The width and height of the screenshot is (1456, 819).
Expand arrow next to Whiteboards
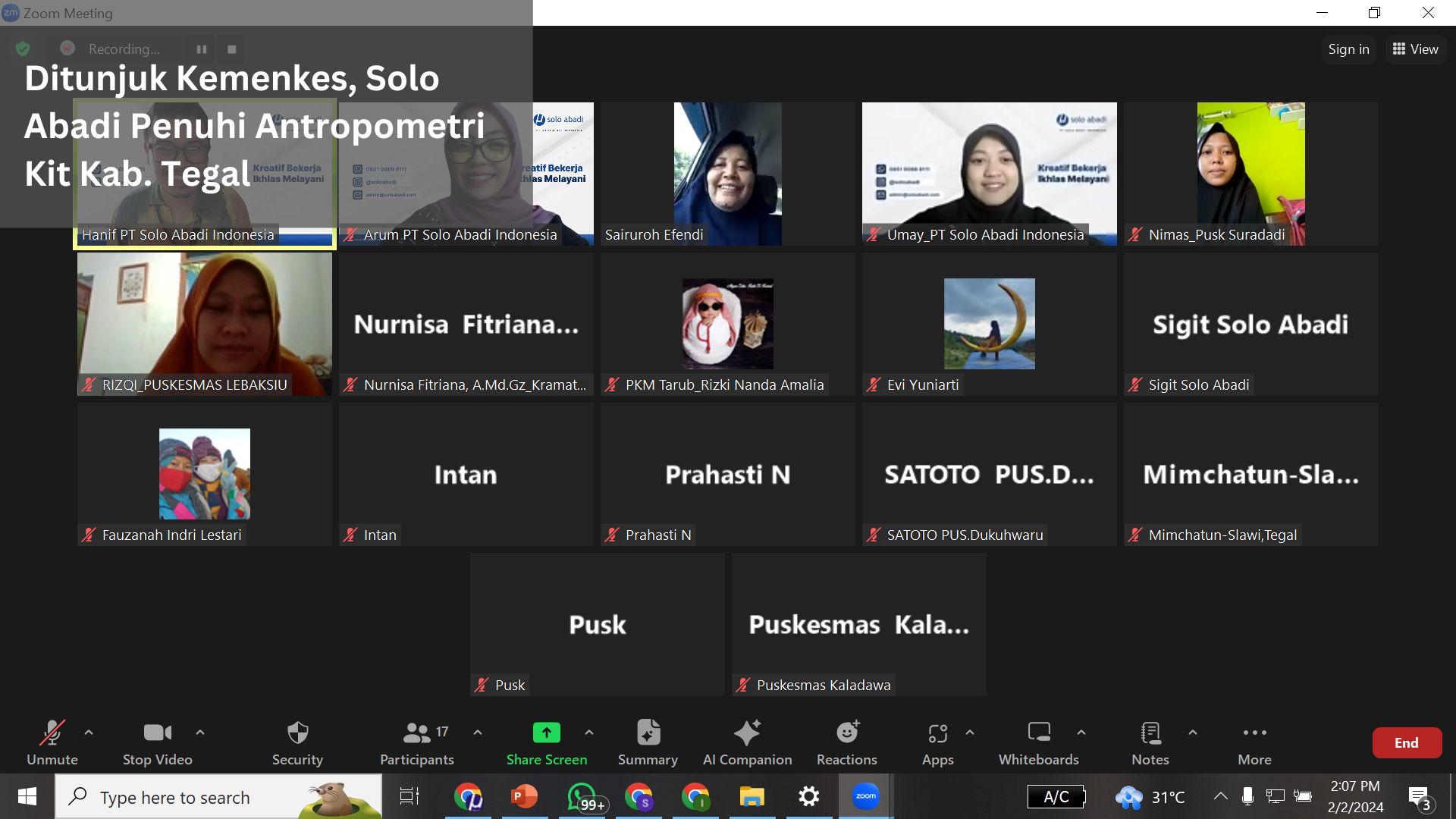pyautogui.click(x=1081, y=733)
